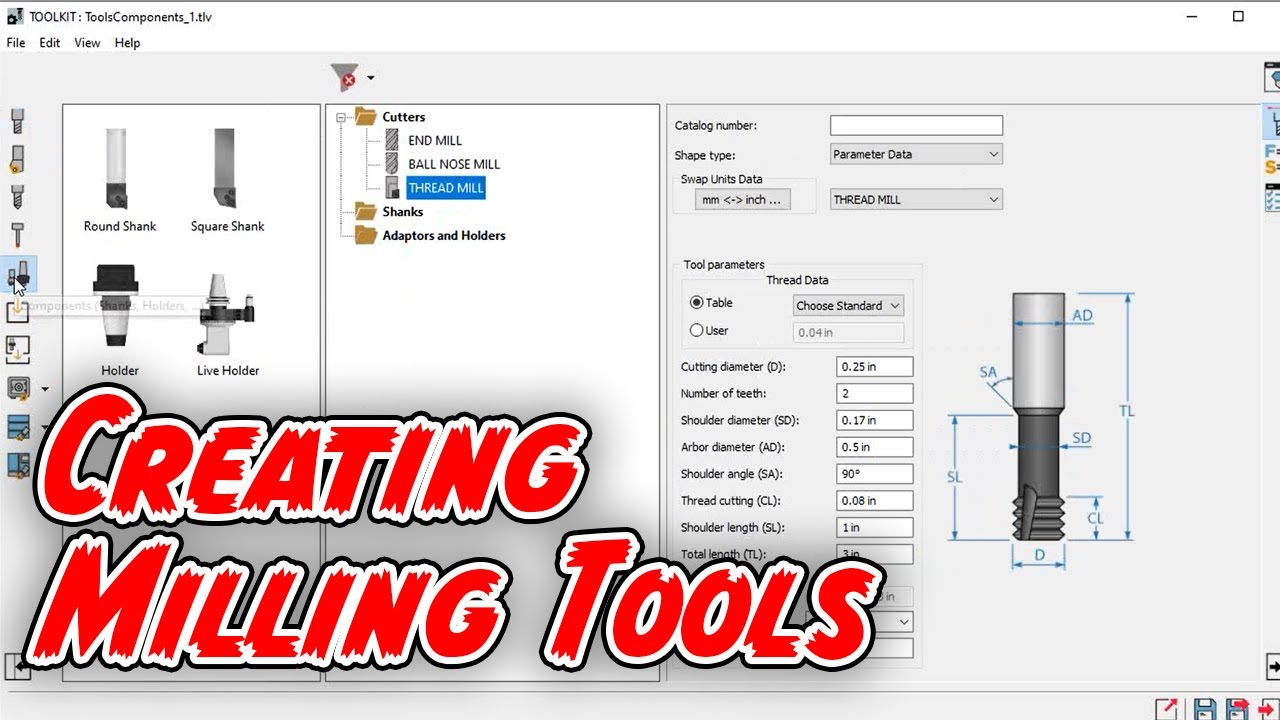
Task: Click the save-as floppy icon with red arrow
Action: pyautogui.click(x=1237, y=709)
